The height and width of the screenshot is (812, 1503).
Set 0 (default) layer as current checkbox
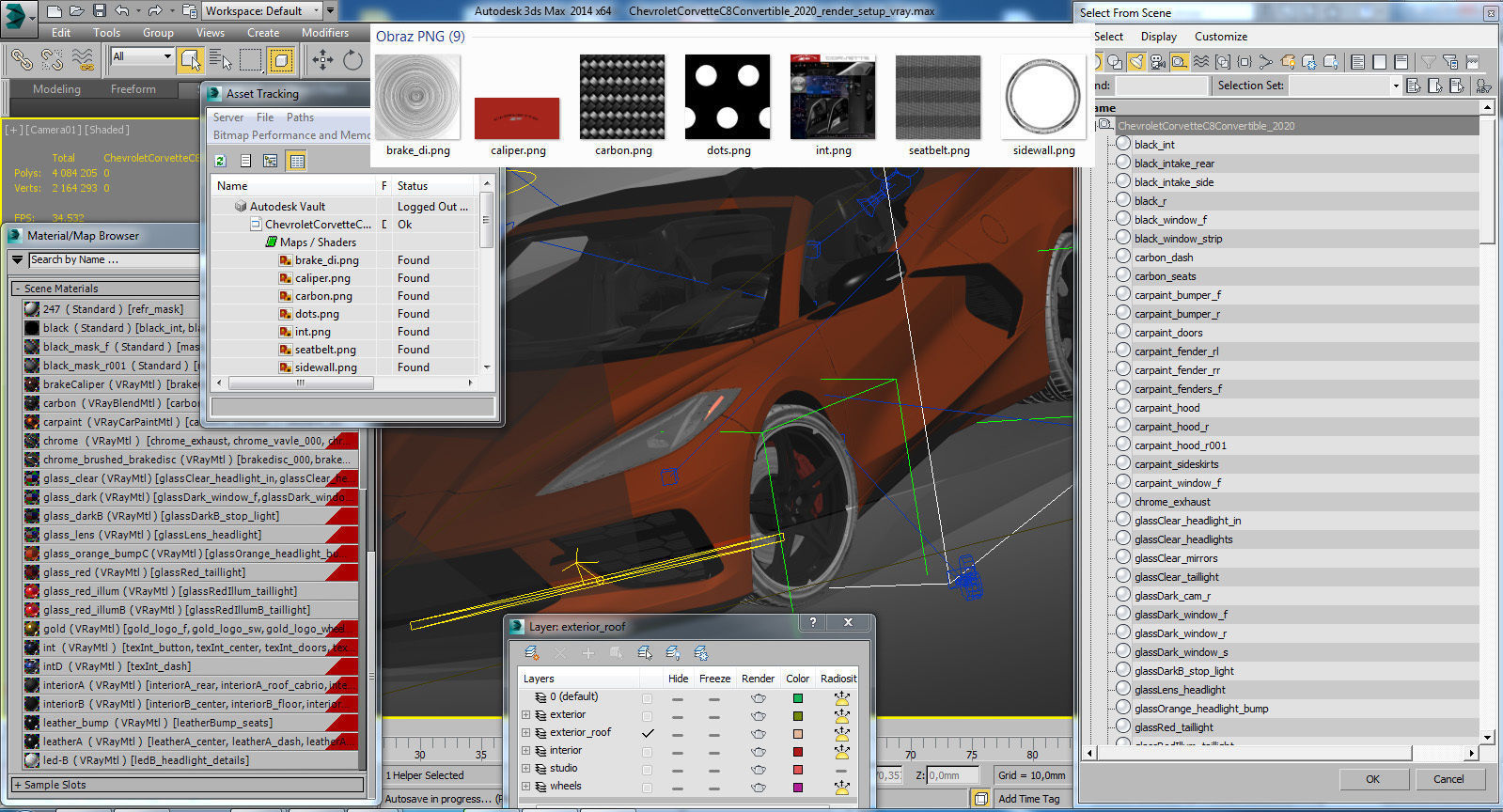[647, 698]
